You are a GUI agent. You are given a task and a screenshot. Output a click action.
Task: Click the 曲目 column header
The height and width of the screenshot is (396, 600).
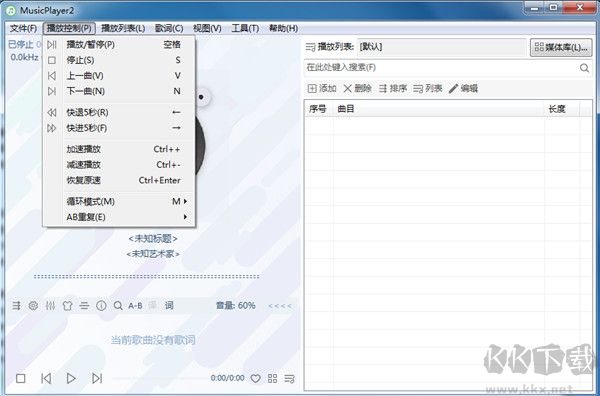pos(439,109)
